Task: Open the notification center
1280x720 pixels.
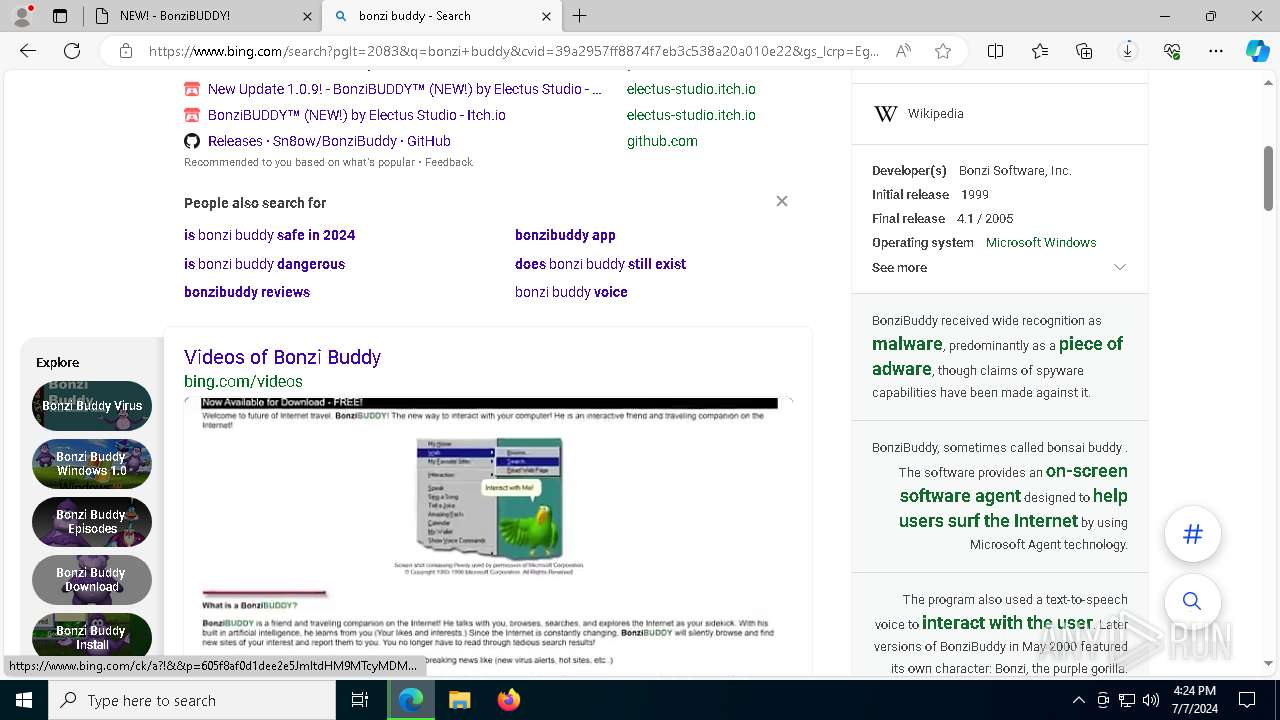Action: coord(1247,700)
